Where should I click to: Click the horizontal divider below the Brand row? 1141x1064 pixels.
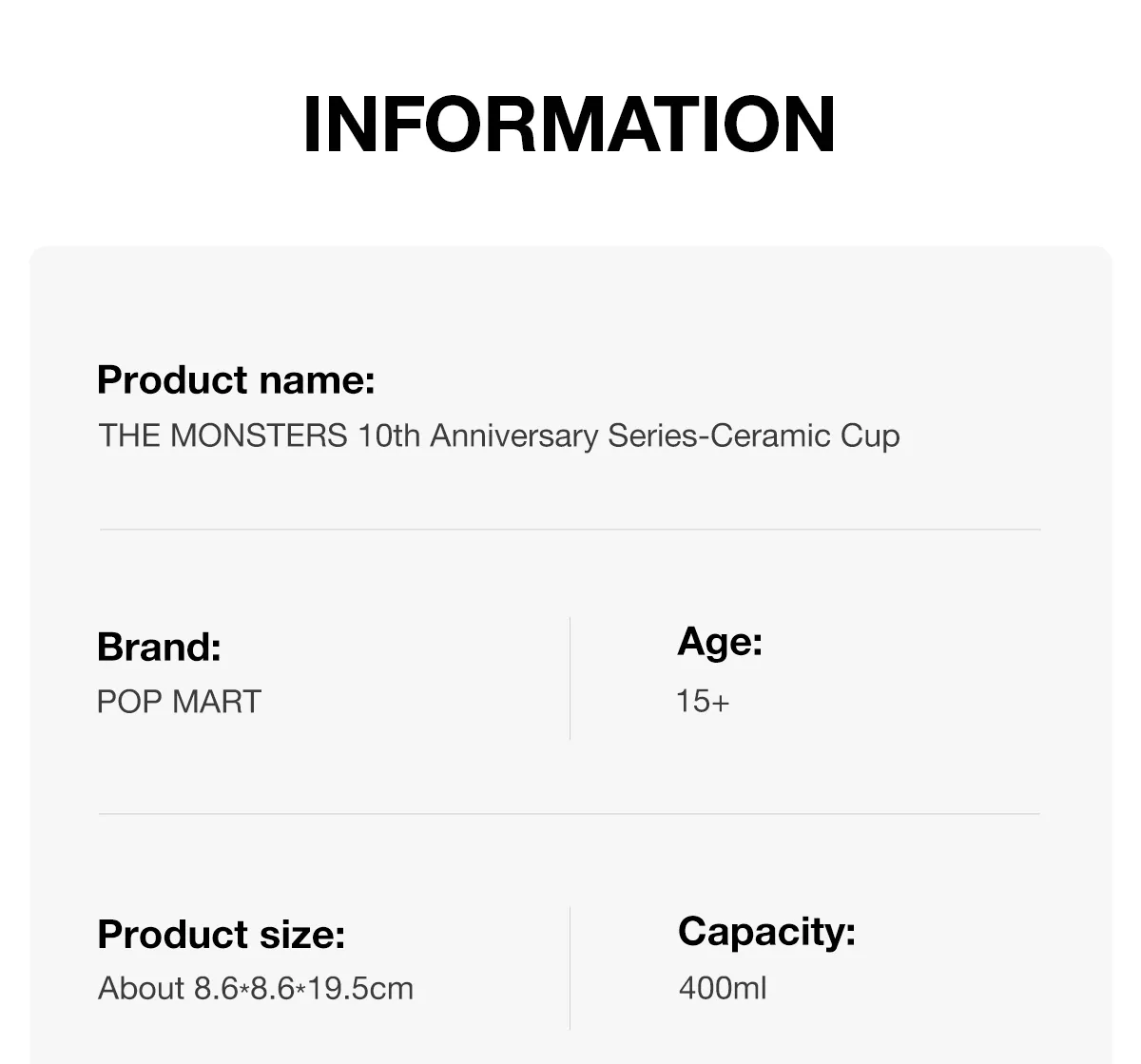pos(570,814)
